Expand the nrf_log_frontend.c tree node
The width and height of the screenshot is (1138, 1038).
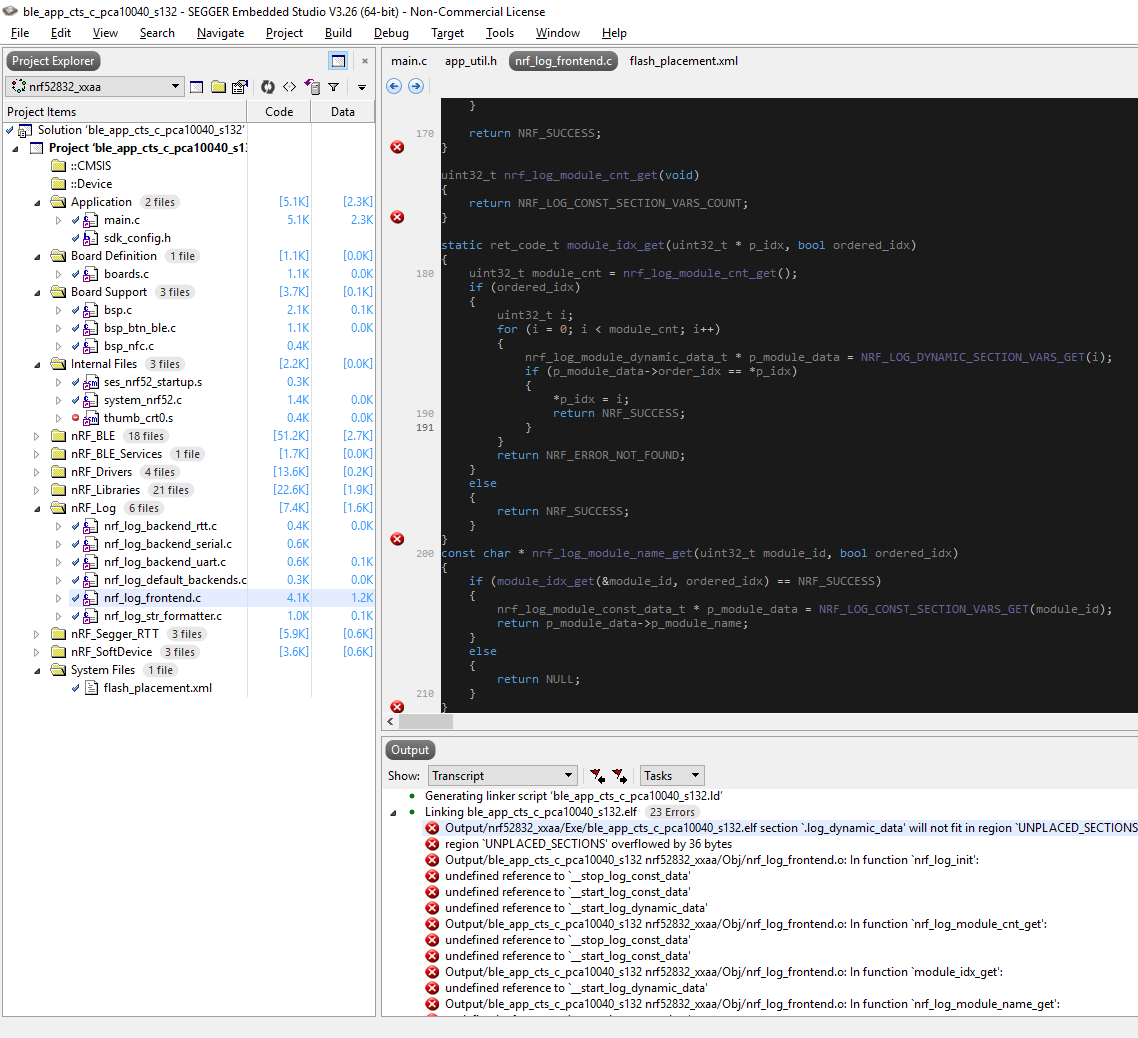point(59,598)
